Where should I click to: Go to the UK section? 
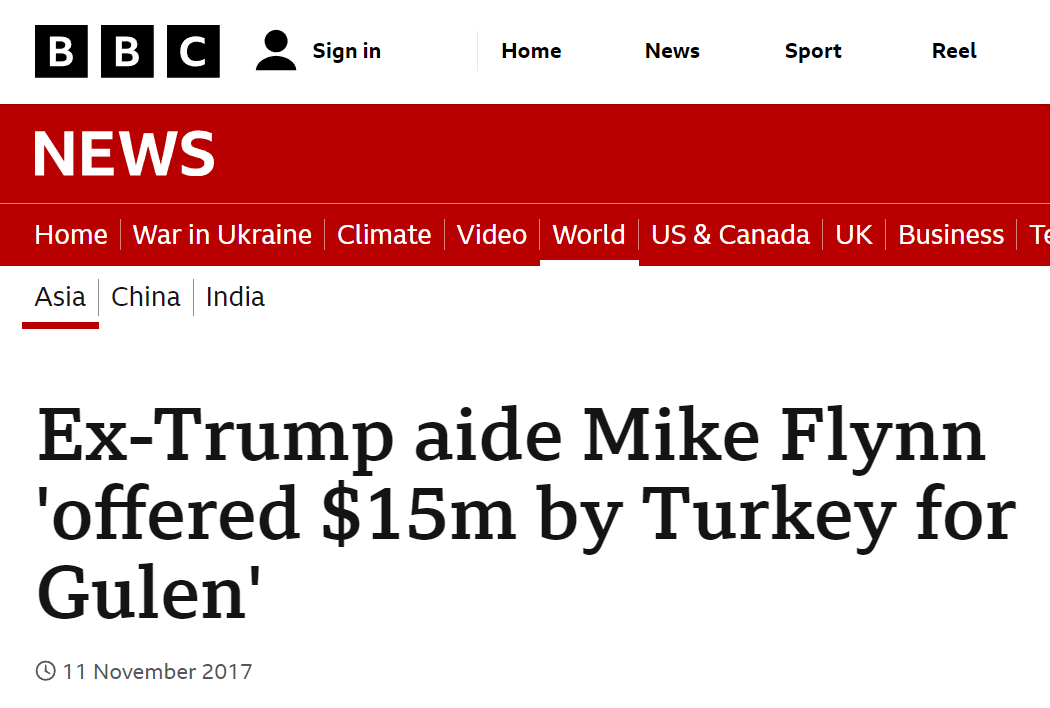coord(854,235)
